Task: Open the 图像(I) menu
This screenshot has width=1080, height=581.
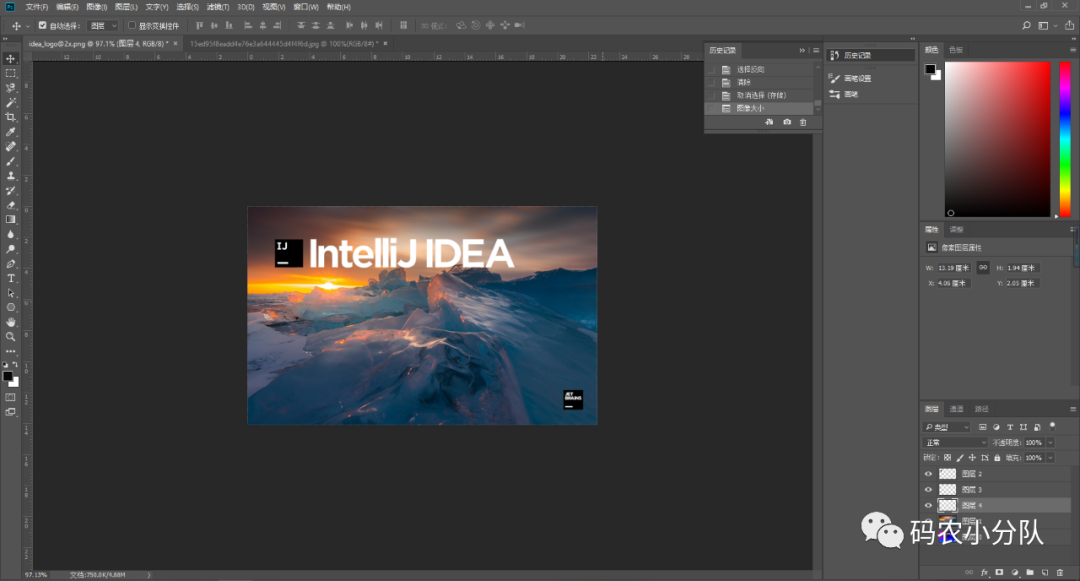Action: tap(96, 7)
